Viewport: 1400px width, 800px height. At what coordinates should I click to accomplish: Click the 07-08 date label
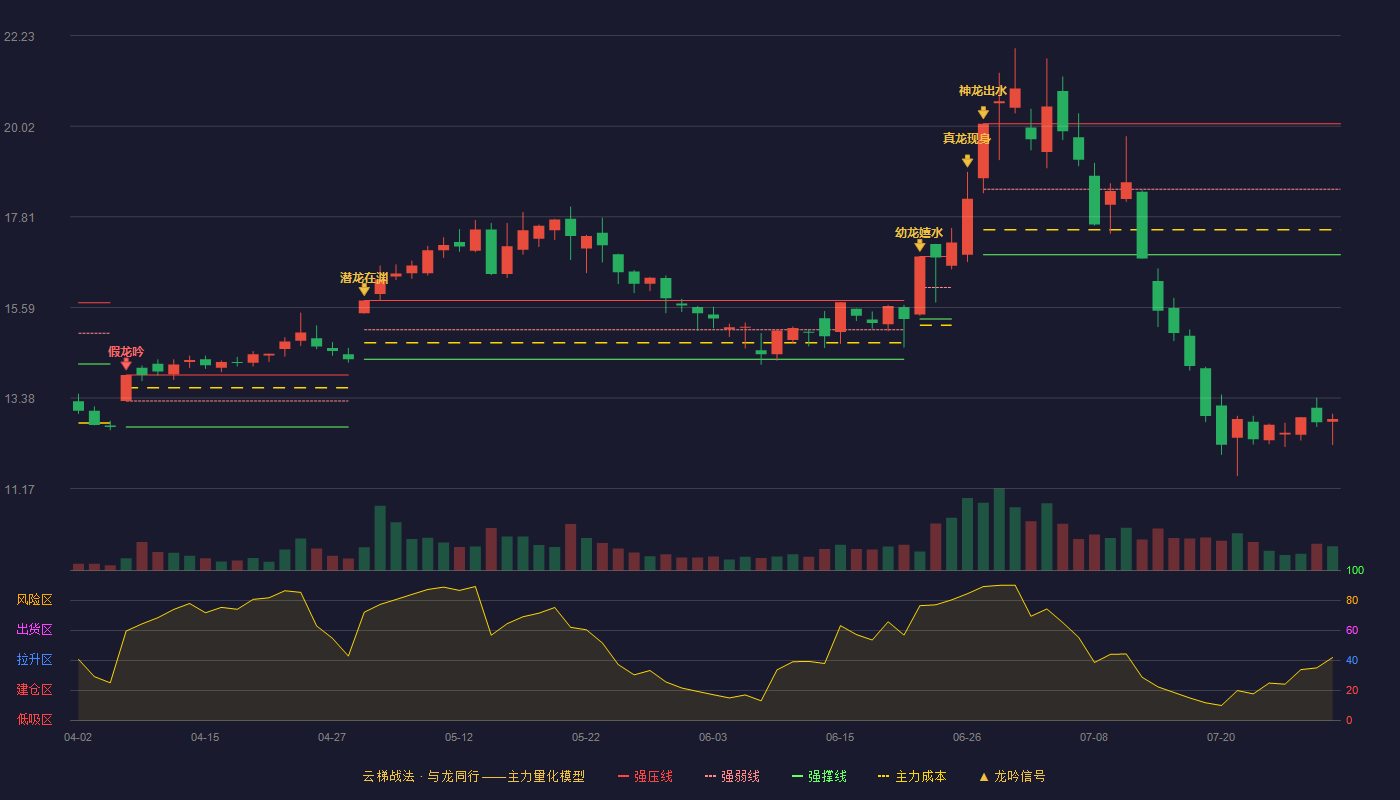[x=1094, y=737]
